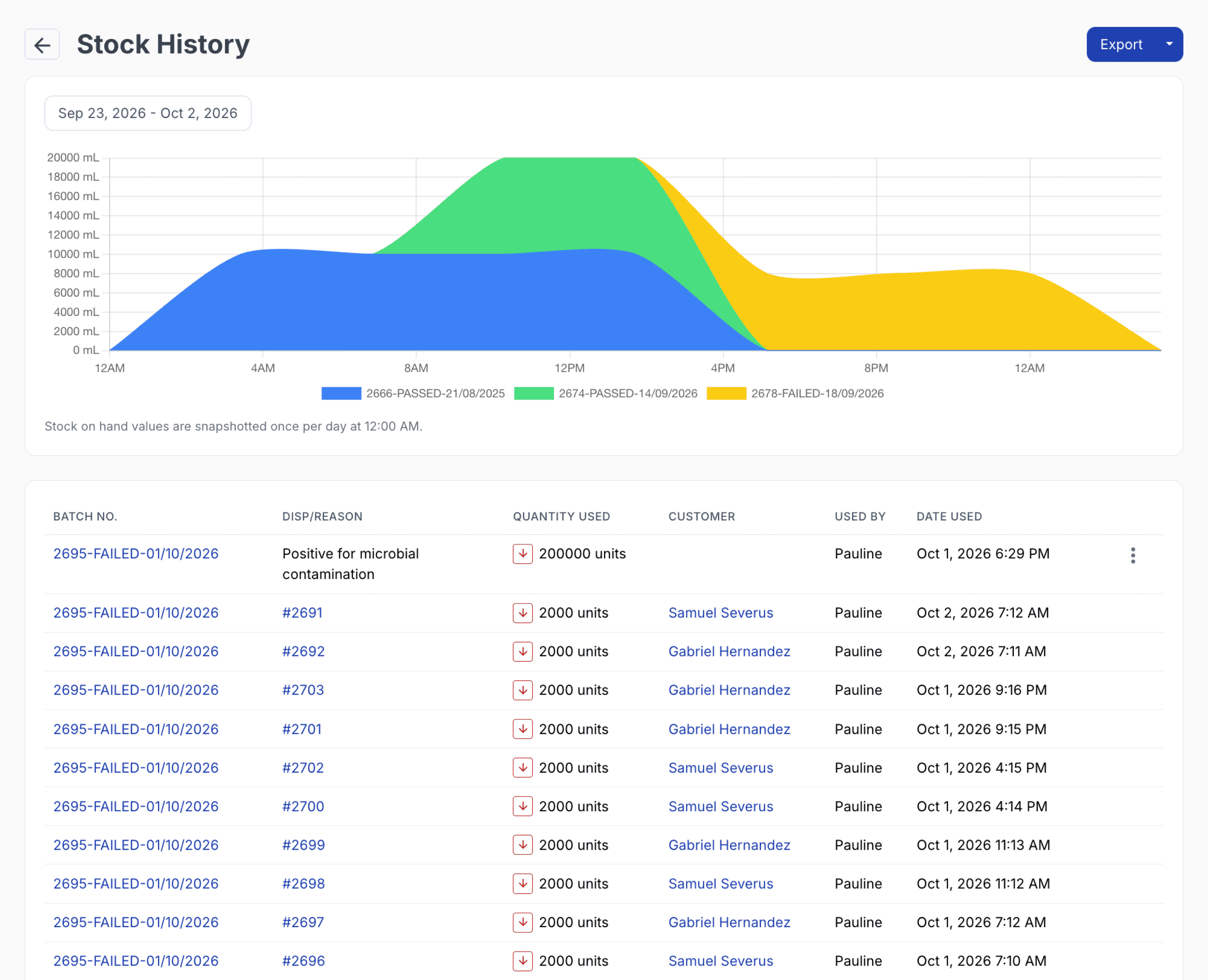
Task: Select the 'Oct 1, 2026 6:29 PM' date cell
Action: [983, 554]
